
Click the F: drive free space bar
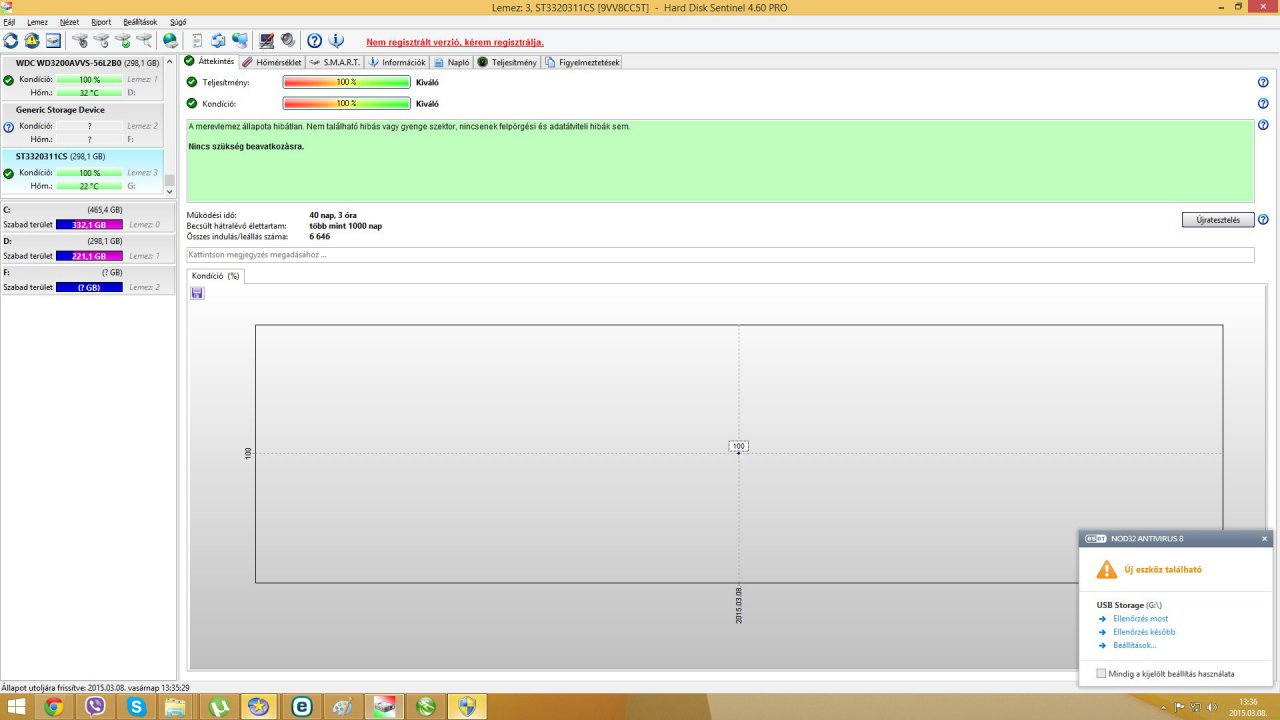pos(89,287)
